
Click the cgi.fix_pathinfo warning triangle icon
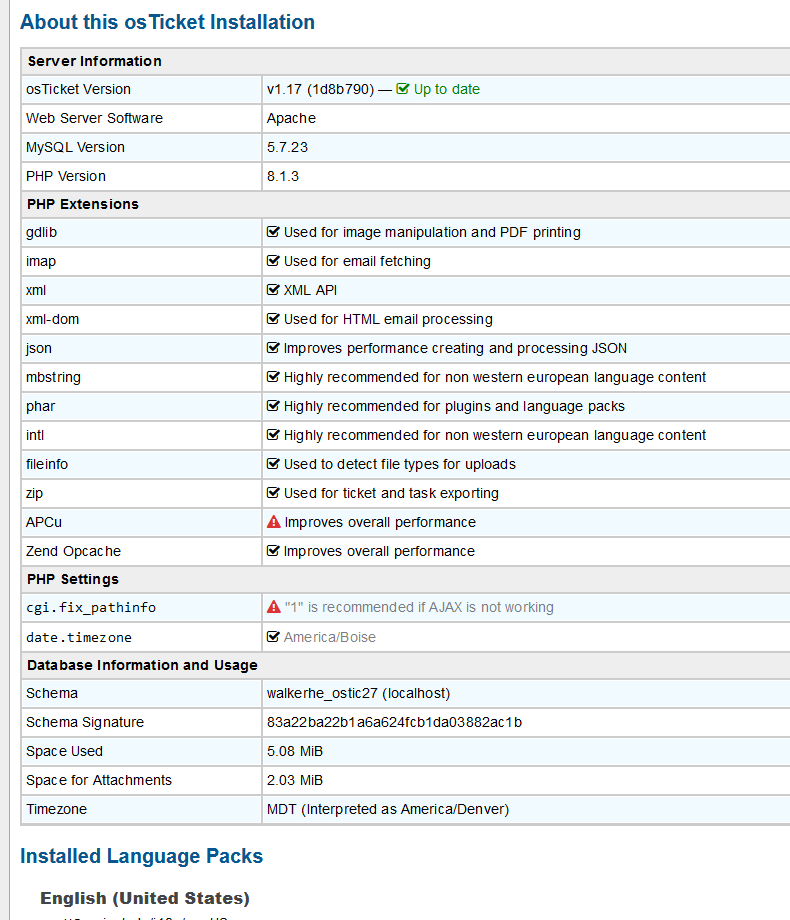click(x=274, y=607)
